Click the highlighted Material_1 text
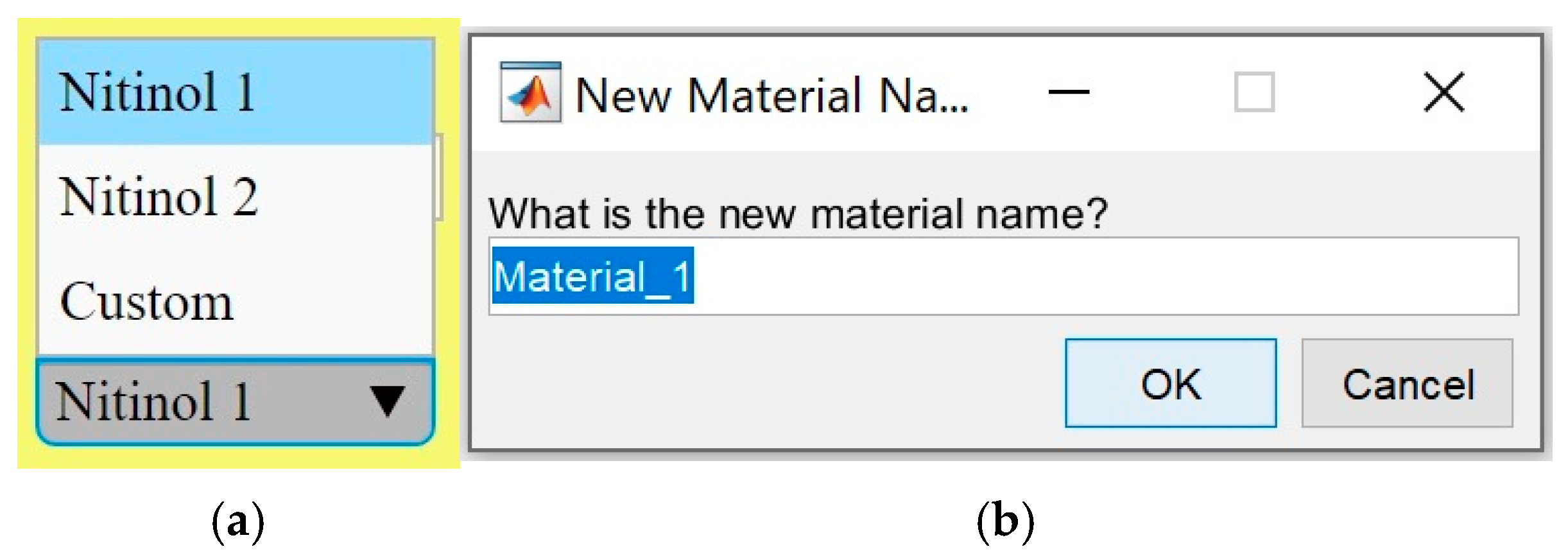Screen dimensions: 1568x558 pyautogui.click(x=592, y=276)
